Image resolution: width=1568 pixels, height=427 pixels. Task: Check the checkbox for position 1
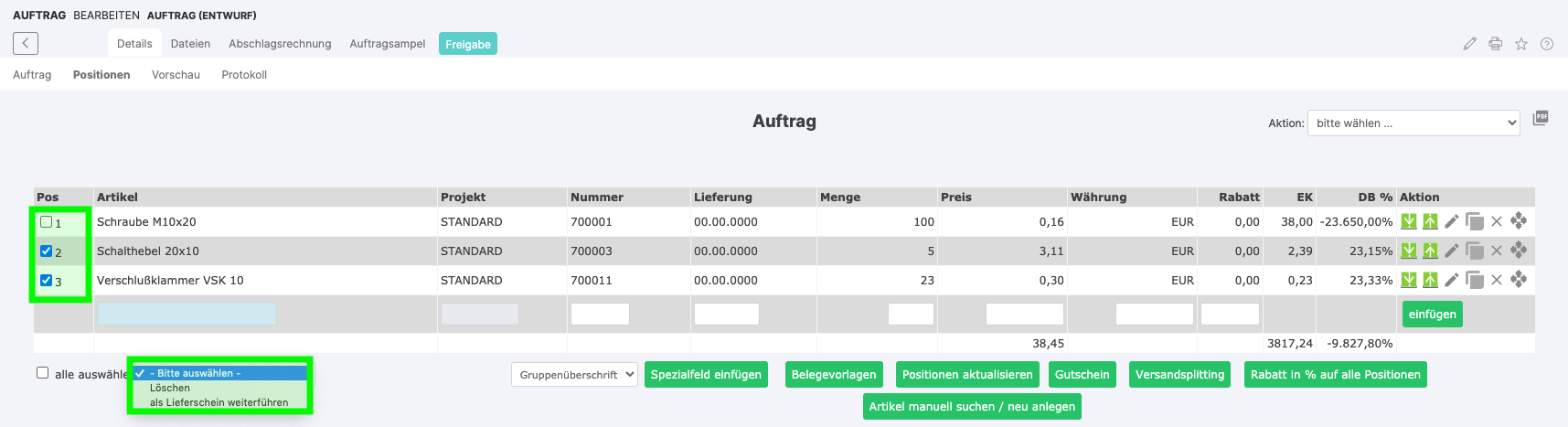point(47,222)
